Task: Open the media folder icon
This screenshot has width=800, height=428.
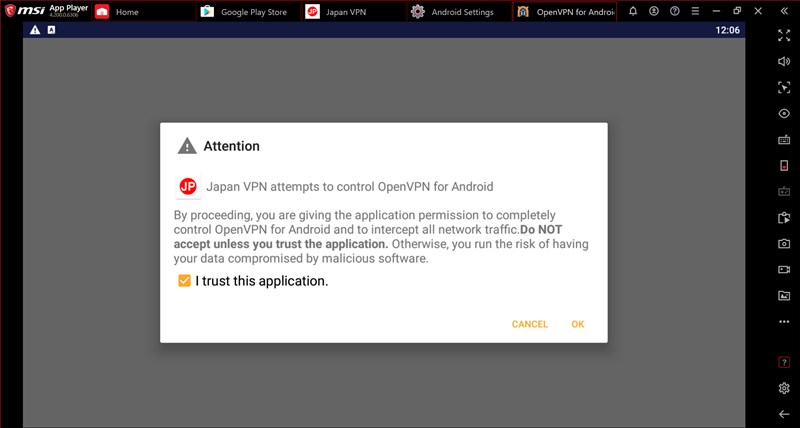Action: 784,296
